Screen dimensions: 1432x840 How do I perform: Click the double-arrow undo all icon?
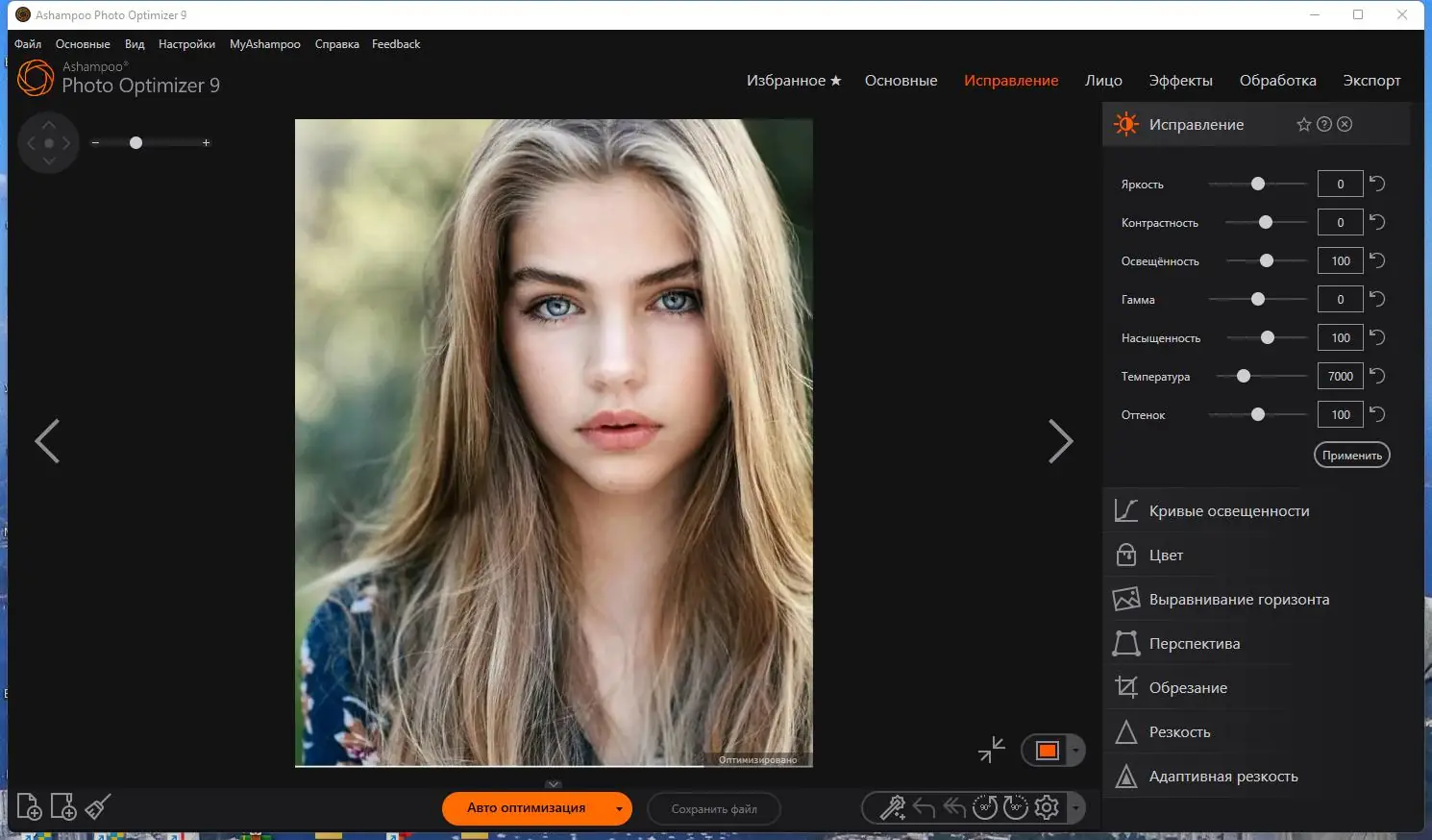pos(954,808)
